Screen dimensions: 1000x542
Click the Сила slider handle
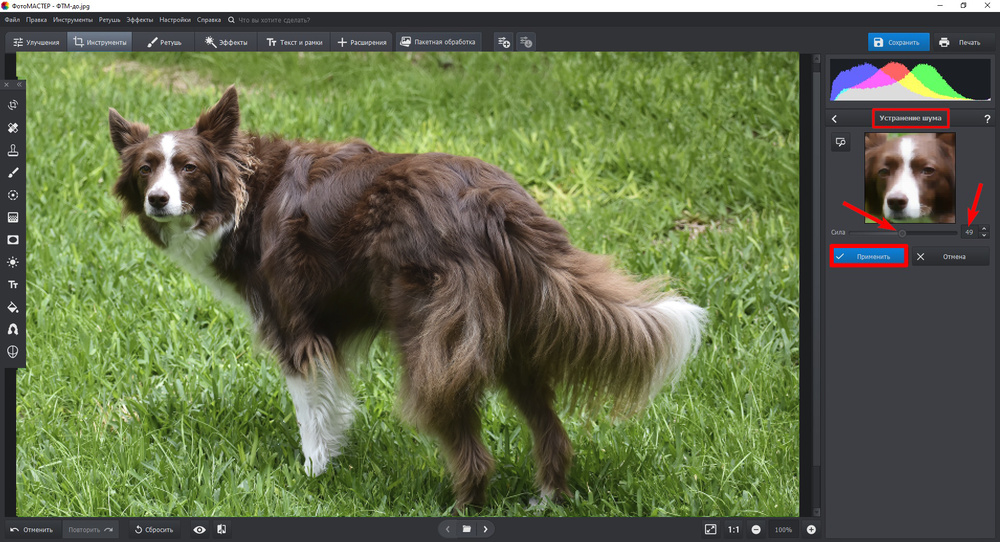pos(902,232)
